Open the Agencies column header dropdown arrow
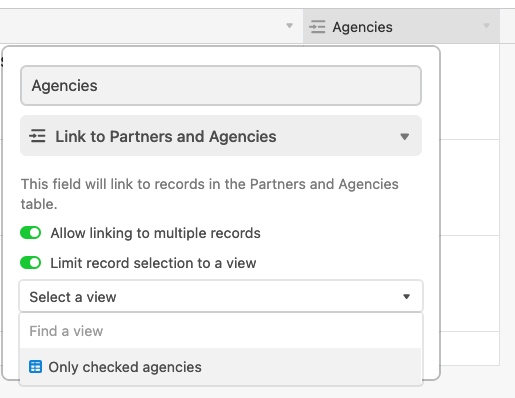Screen dimensions: 515x398 [486, 26]
